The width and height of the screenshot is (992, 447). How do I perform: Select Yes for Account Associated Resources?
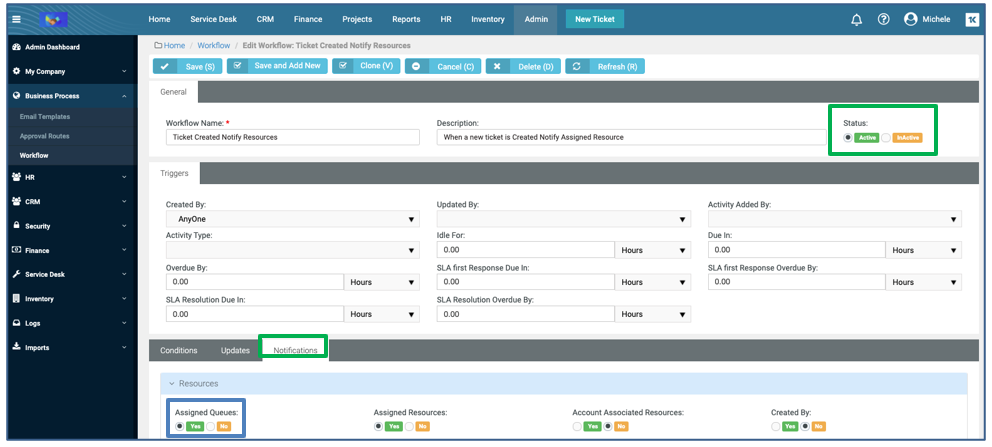[578, 426]
